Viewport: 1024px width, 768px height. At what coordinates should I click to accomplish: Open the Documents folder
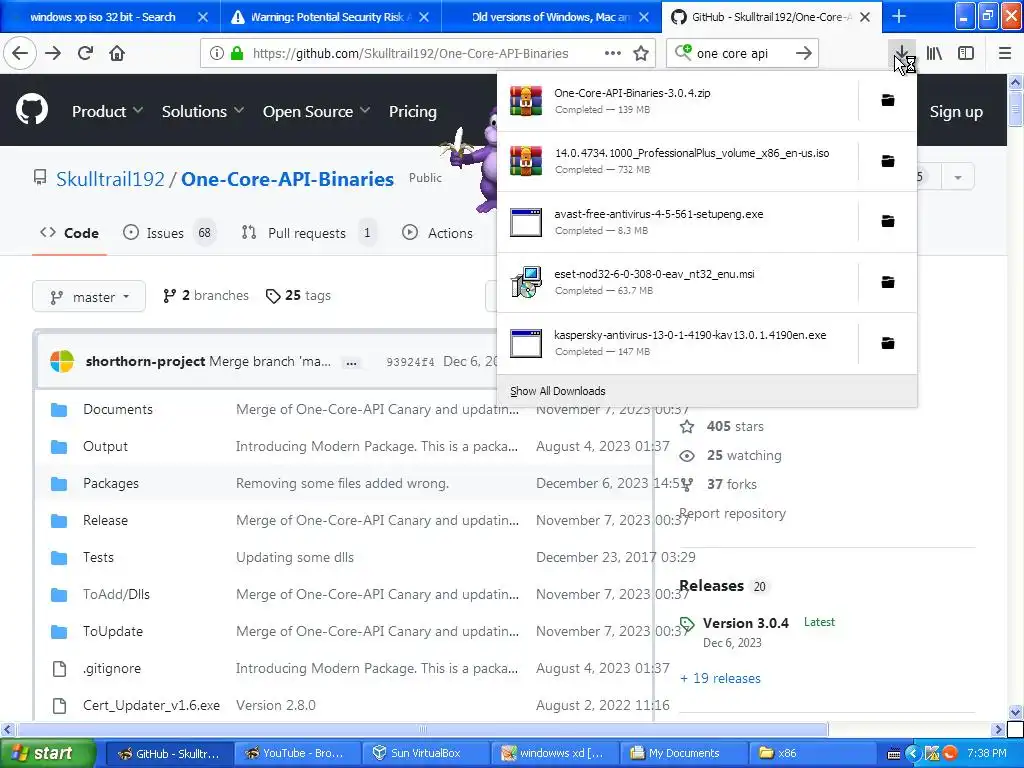click(118, 409)
